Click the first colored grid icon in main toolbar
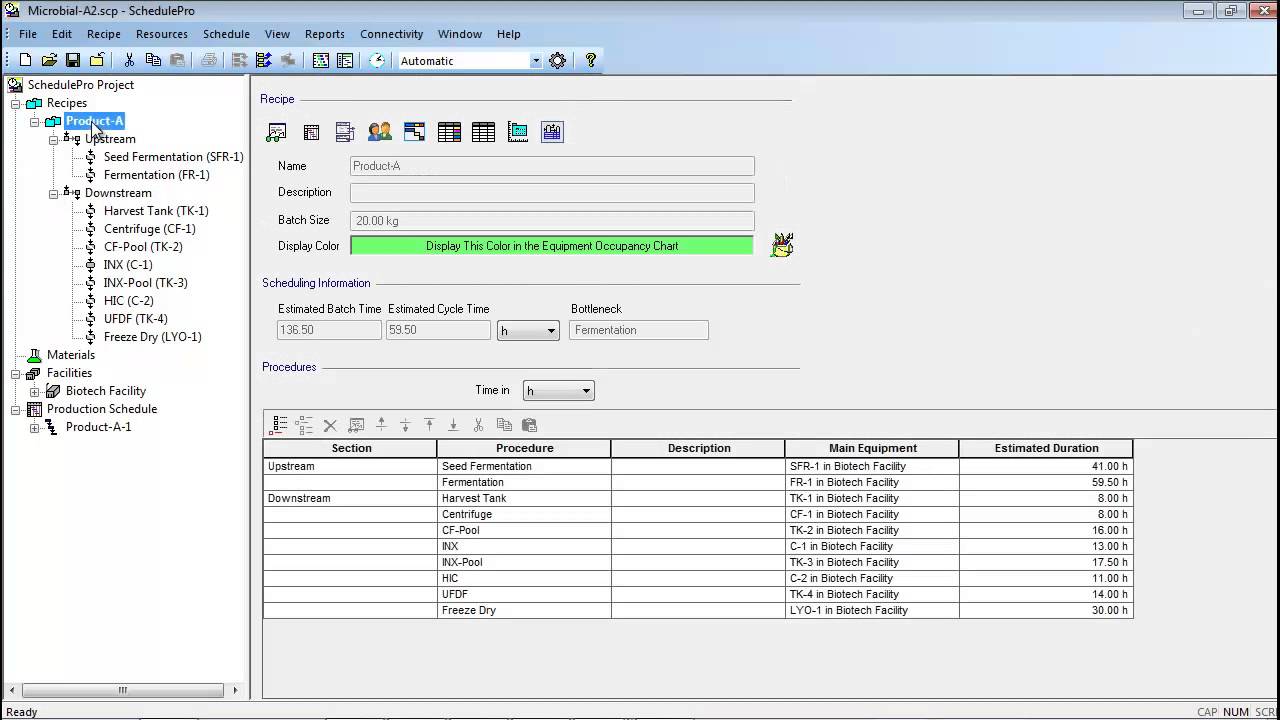1280x720 pixels. [321, 61]
